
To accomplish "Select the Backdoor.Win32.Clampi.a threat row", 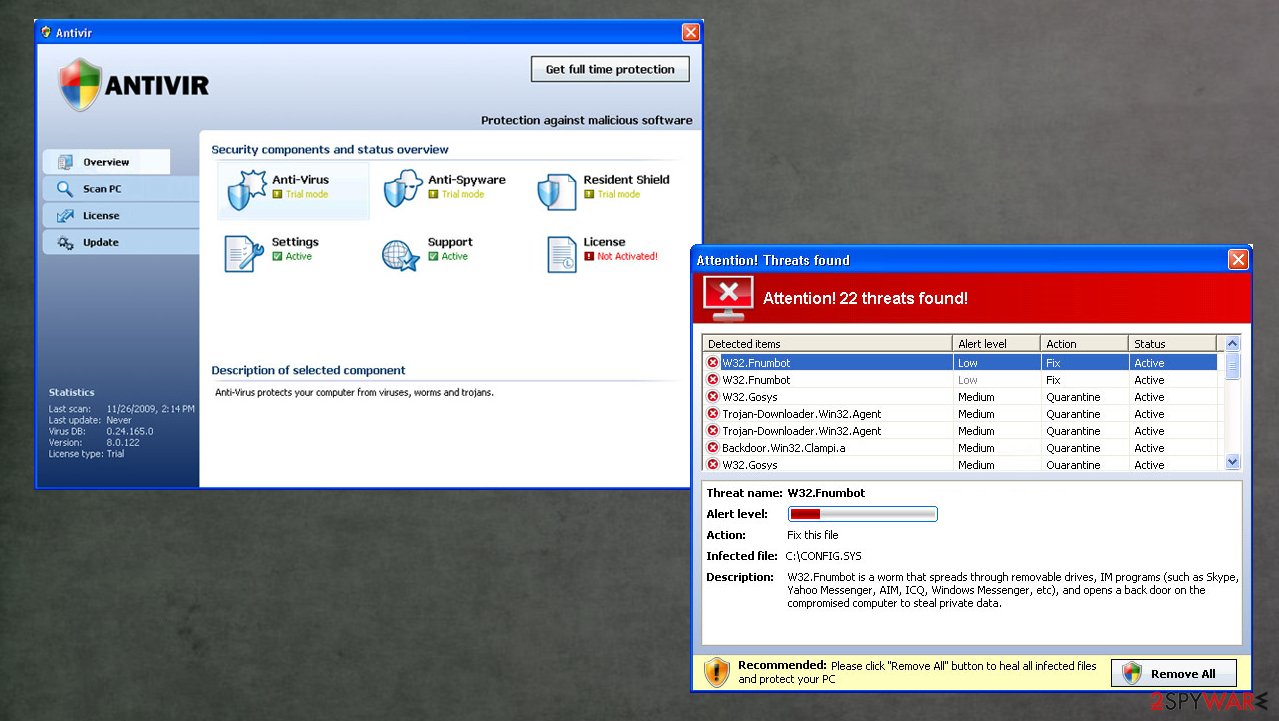I will pos(962,448).
